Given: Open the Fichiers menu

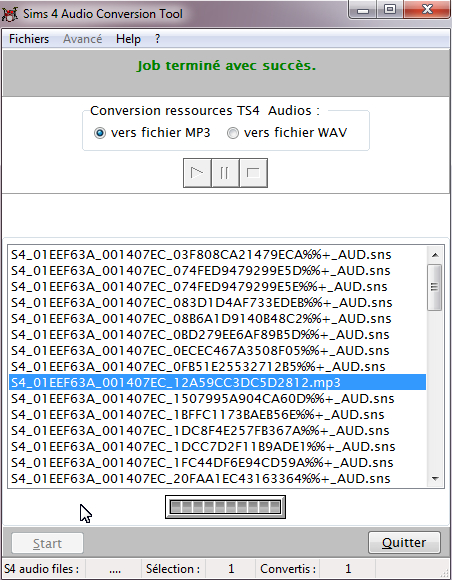Looking at the screenshot, I should pyautogui.click(x=29, y=39).
